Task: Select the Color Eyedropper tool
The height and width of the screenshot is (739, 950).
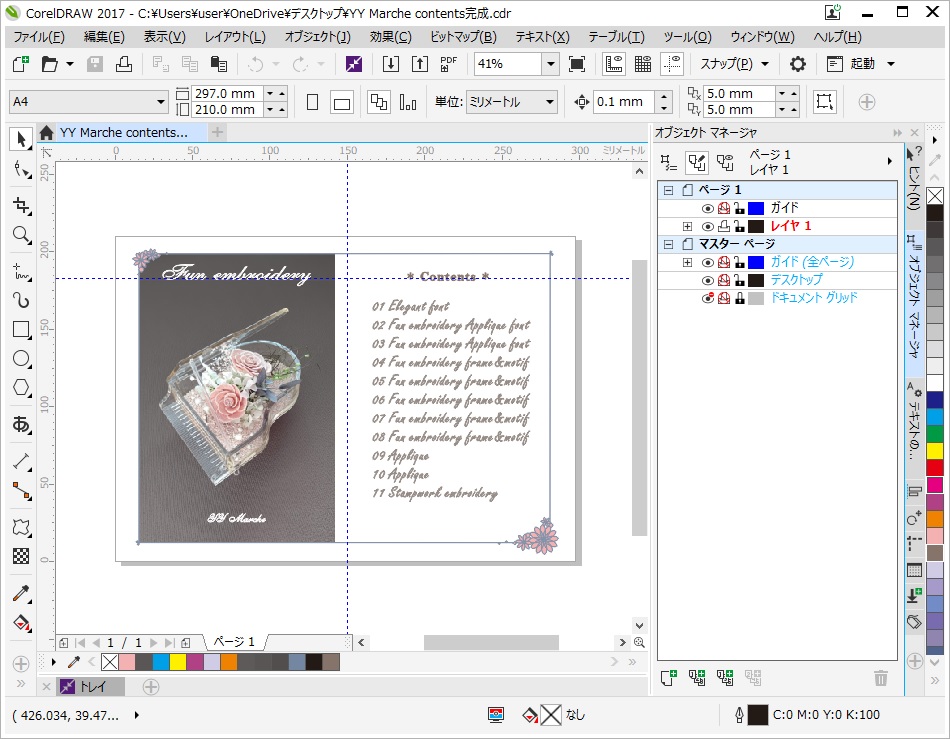Action: coord(21,594)
